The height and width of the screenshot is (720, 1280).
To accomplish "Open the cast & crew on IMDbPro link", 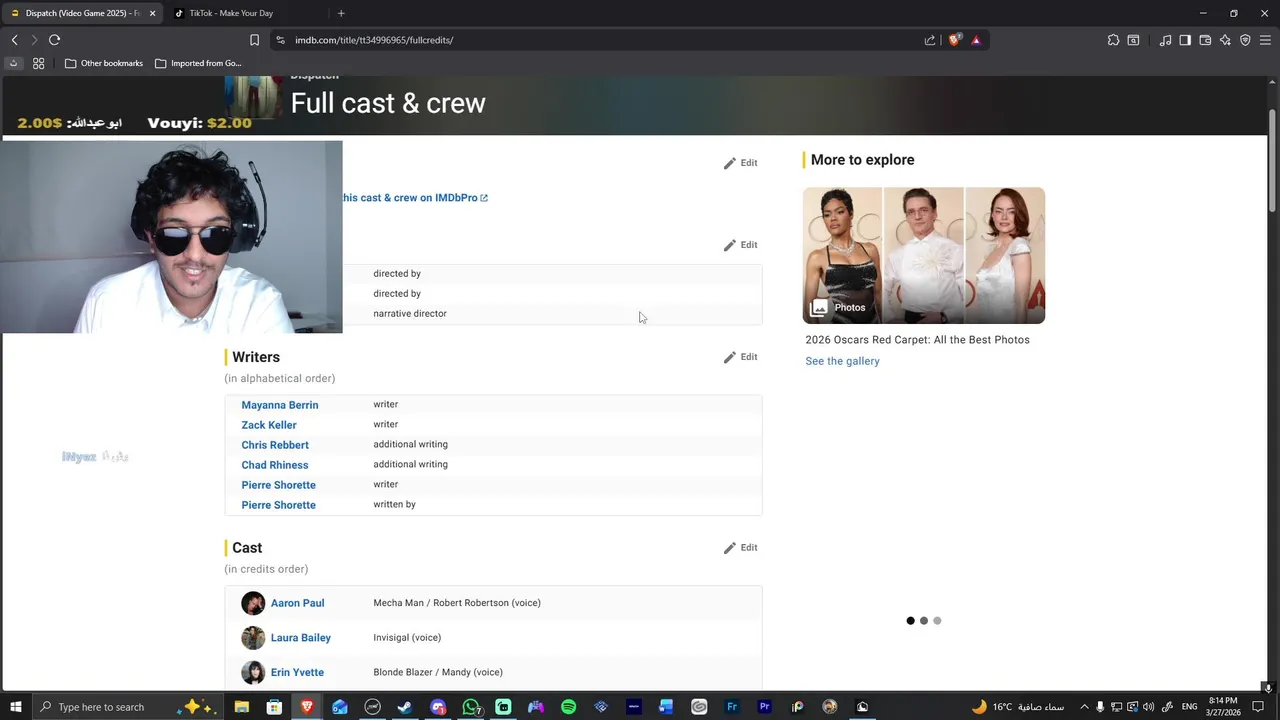I will click(415, 198).
